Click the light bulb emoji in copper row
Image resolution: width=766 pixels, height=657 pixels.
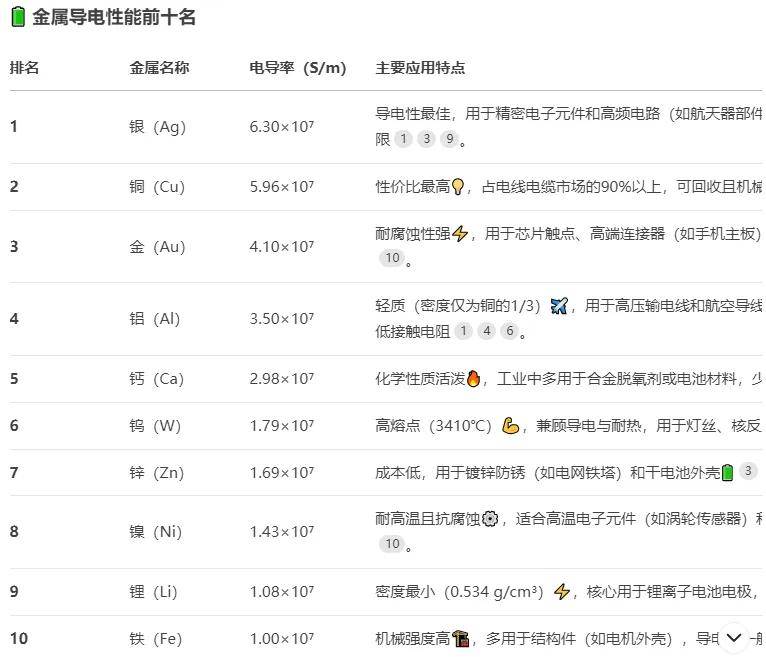(457, 187)
